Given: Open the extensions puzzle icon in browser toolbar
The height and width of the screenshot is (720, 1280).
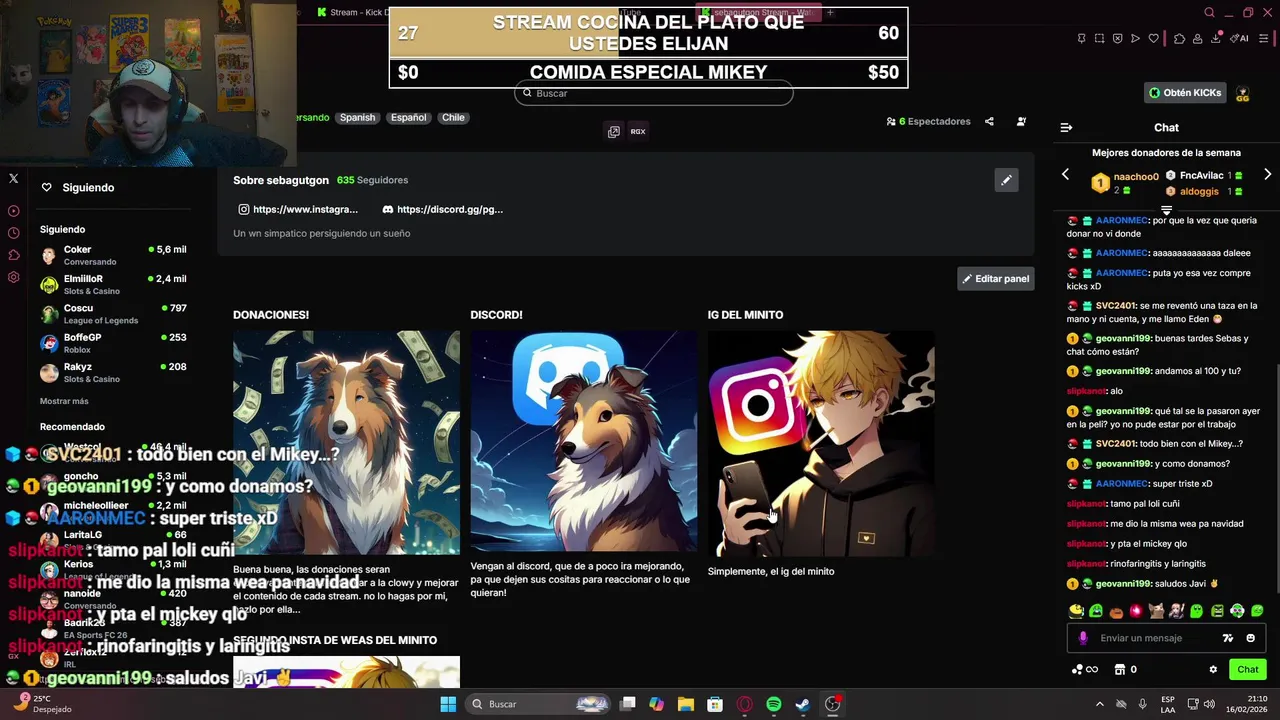Looking at the screenshot, I should click(1179, 39).
